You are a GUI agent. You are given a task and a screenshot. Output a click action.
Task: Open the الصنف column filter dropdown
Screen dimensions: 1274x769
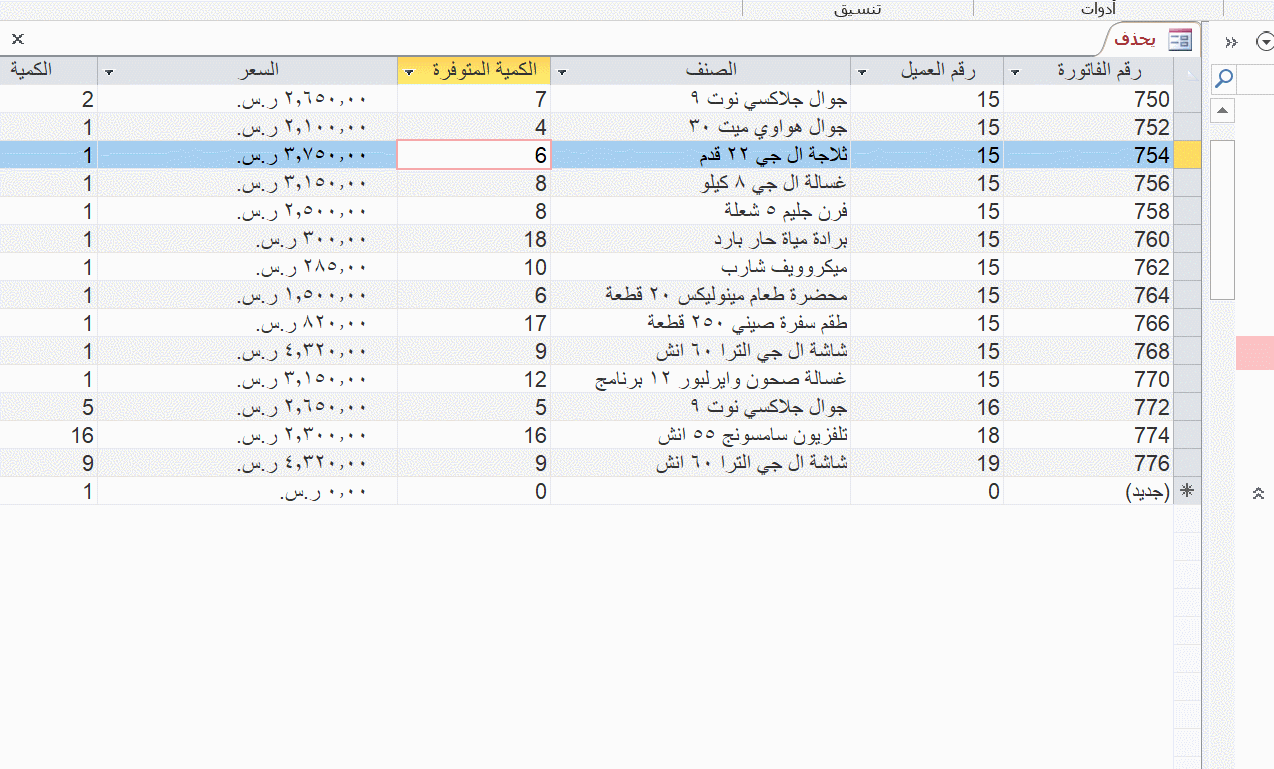tap(562, 72)
